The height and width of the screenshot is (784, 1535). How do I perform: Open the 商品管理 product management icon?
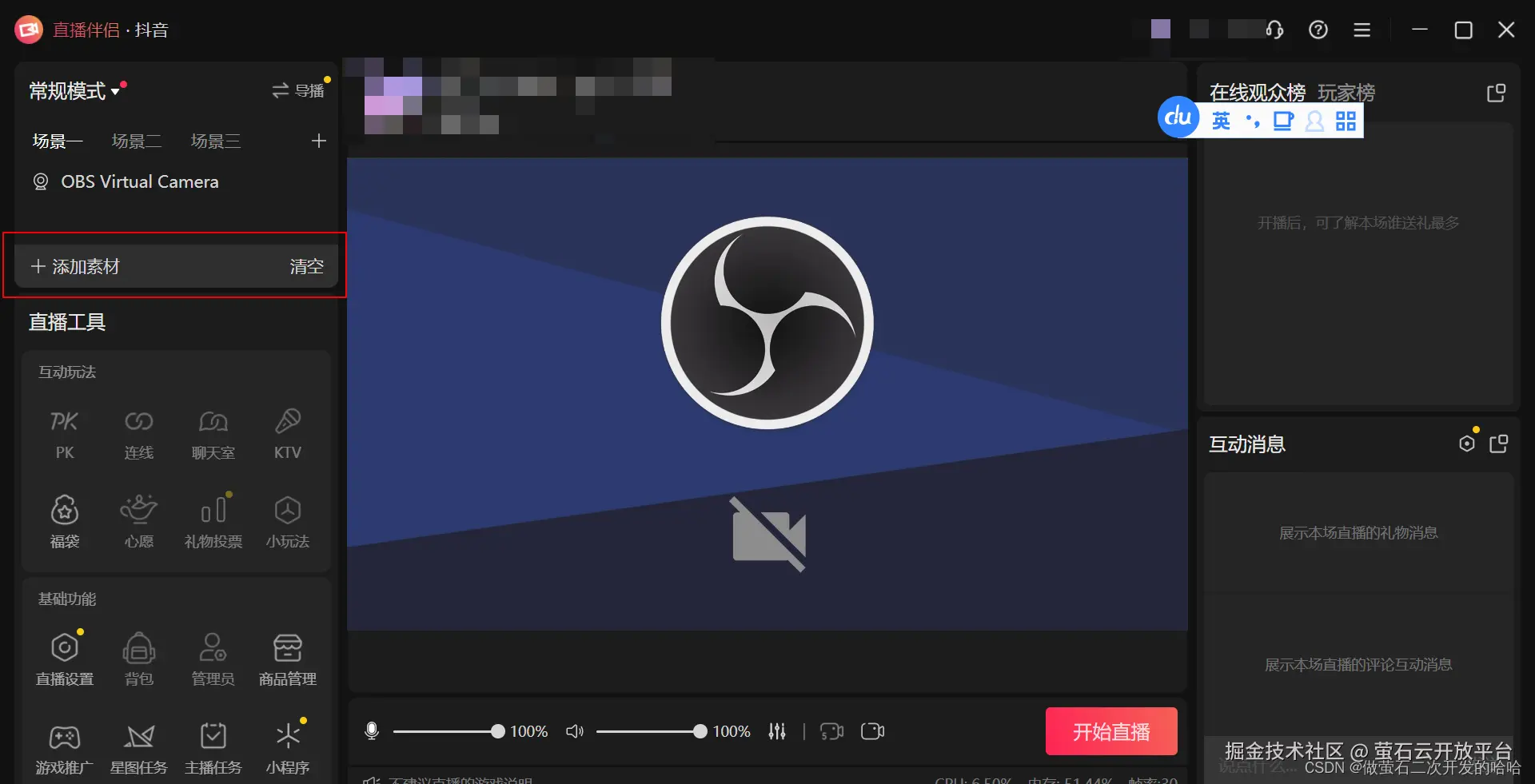click(x=287, y=658)
